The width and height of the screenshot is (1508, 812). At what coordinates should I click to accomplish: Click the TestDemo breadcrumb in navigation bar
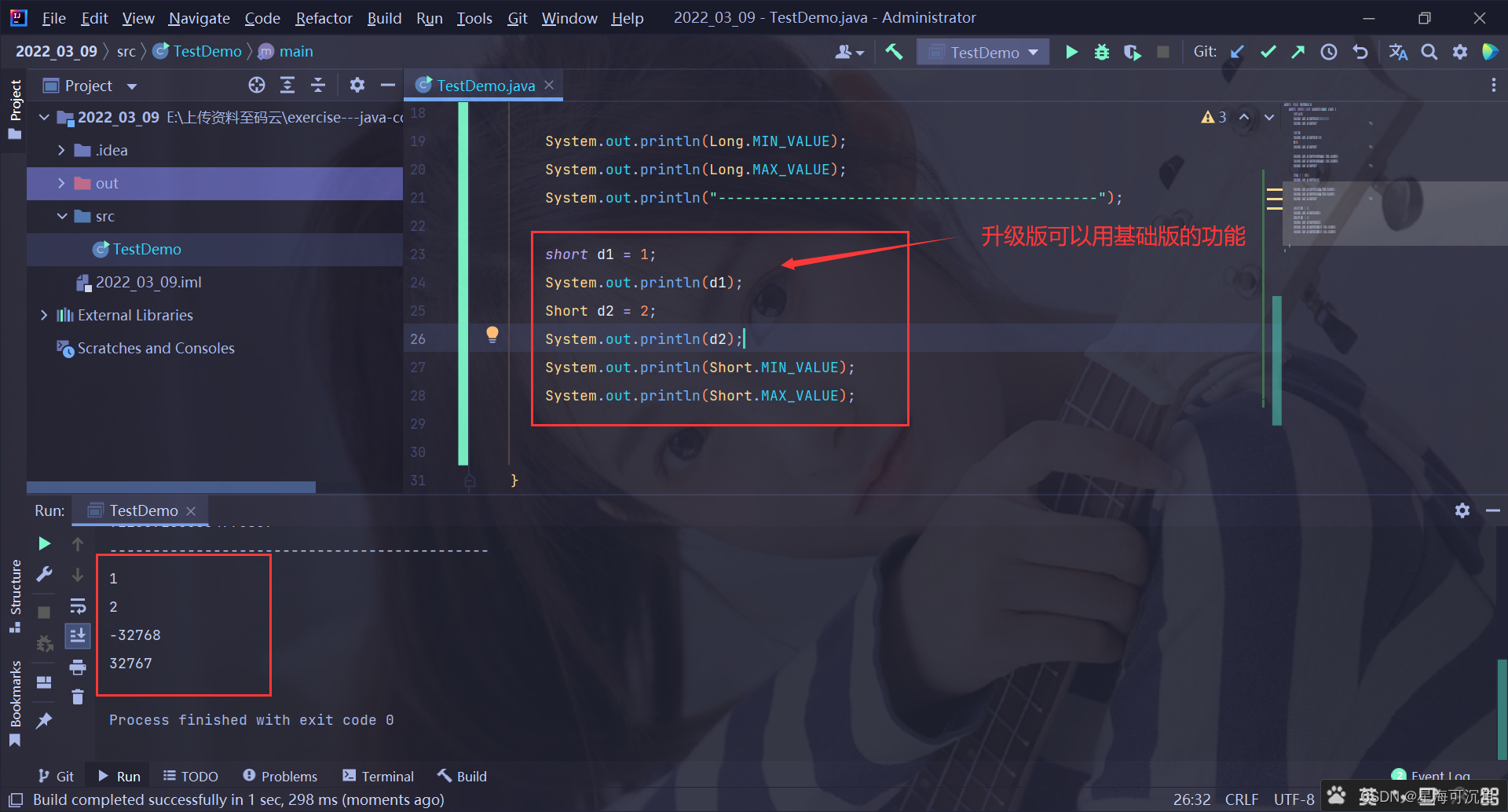pyautogui.click(x=198, y=51)
